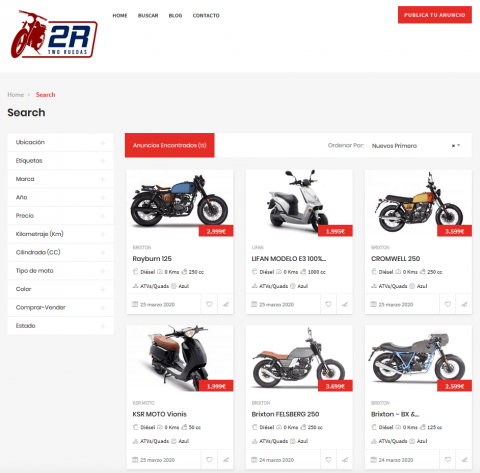The width and height of the screenshot is (480, 473).
Task: Click PUBLICA TU ANUNCIO button
Action: click(x=435, y=15)
